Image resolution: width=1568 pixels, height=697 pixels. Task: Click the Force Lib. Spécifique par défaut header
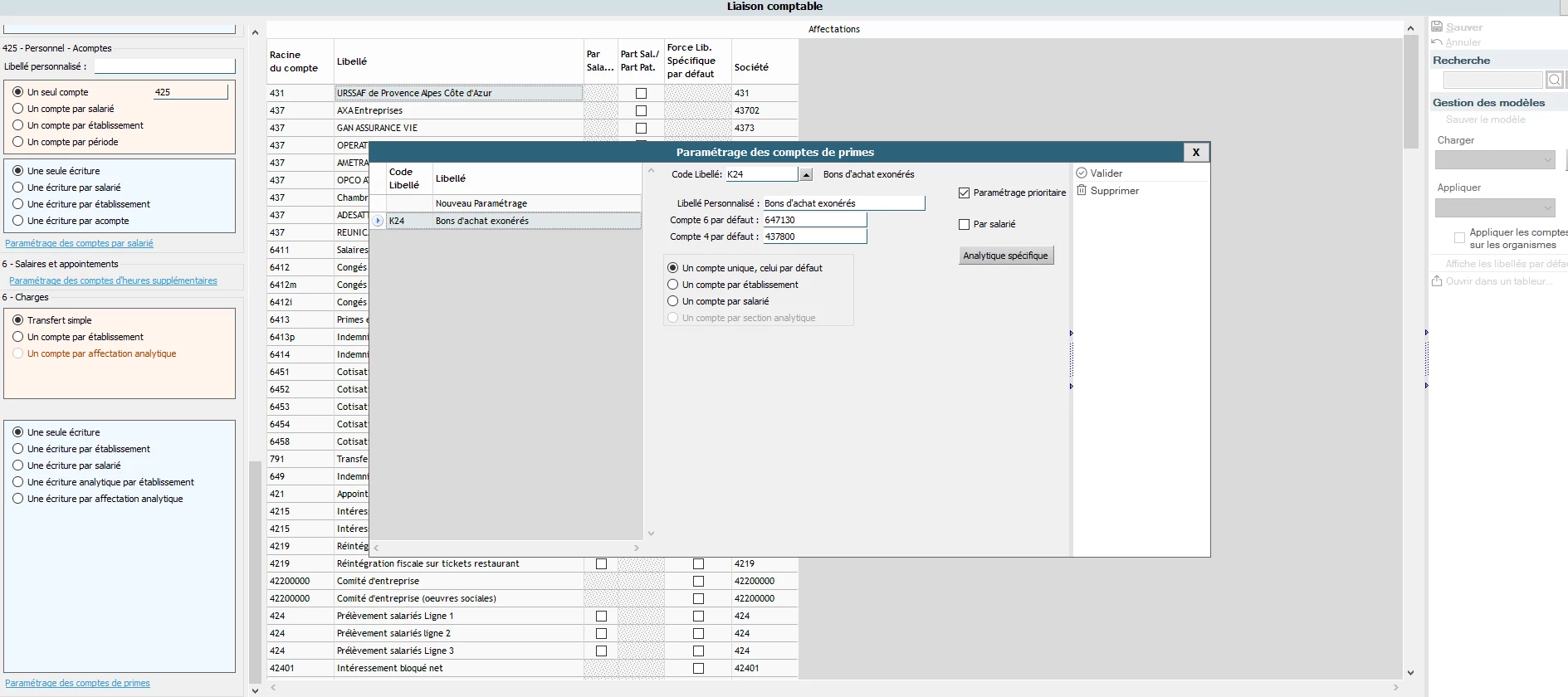click(x=697, y=61)
